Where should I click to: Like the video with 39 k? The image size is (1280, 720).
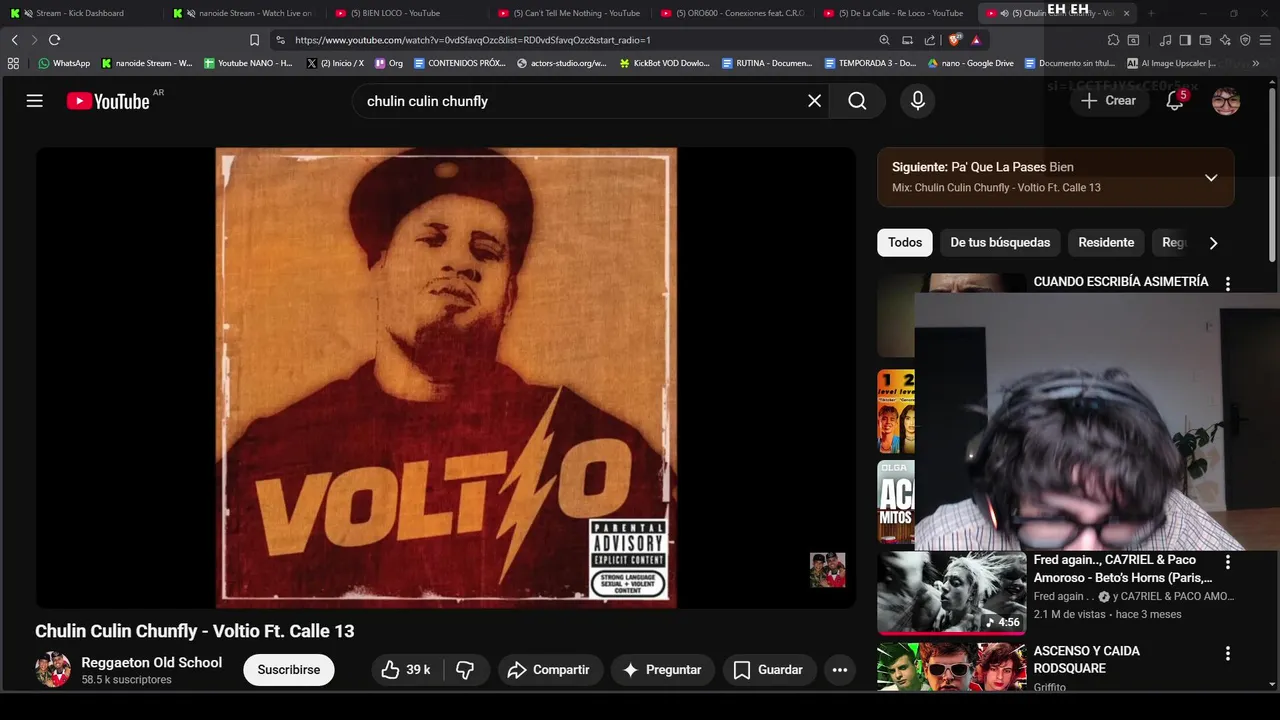tap(405, 670)
